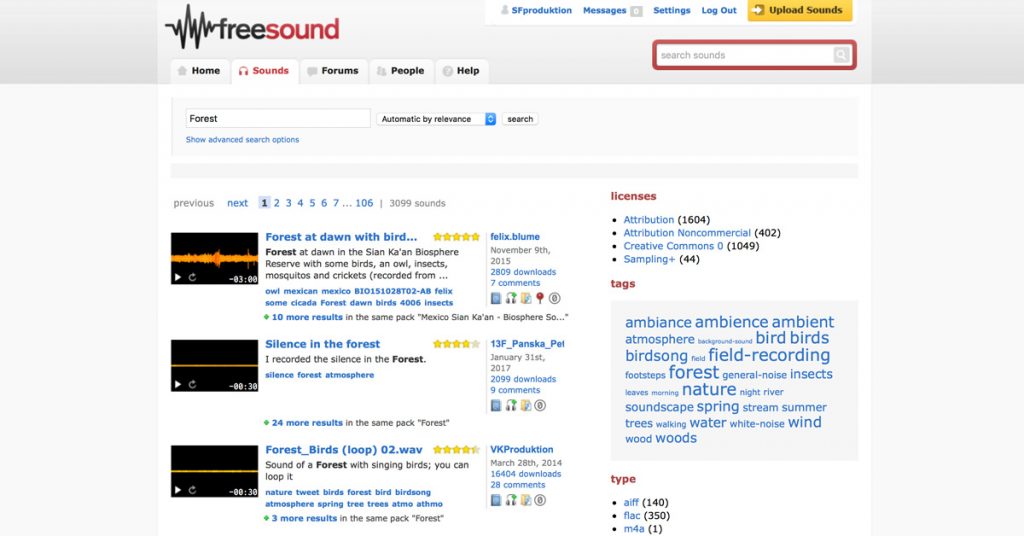This screenshot has width=1024, height=536.
Task: Open account Settings link
Action: coord(671,10)
